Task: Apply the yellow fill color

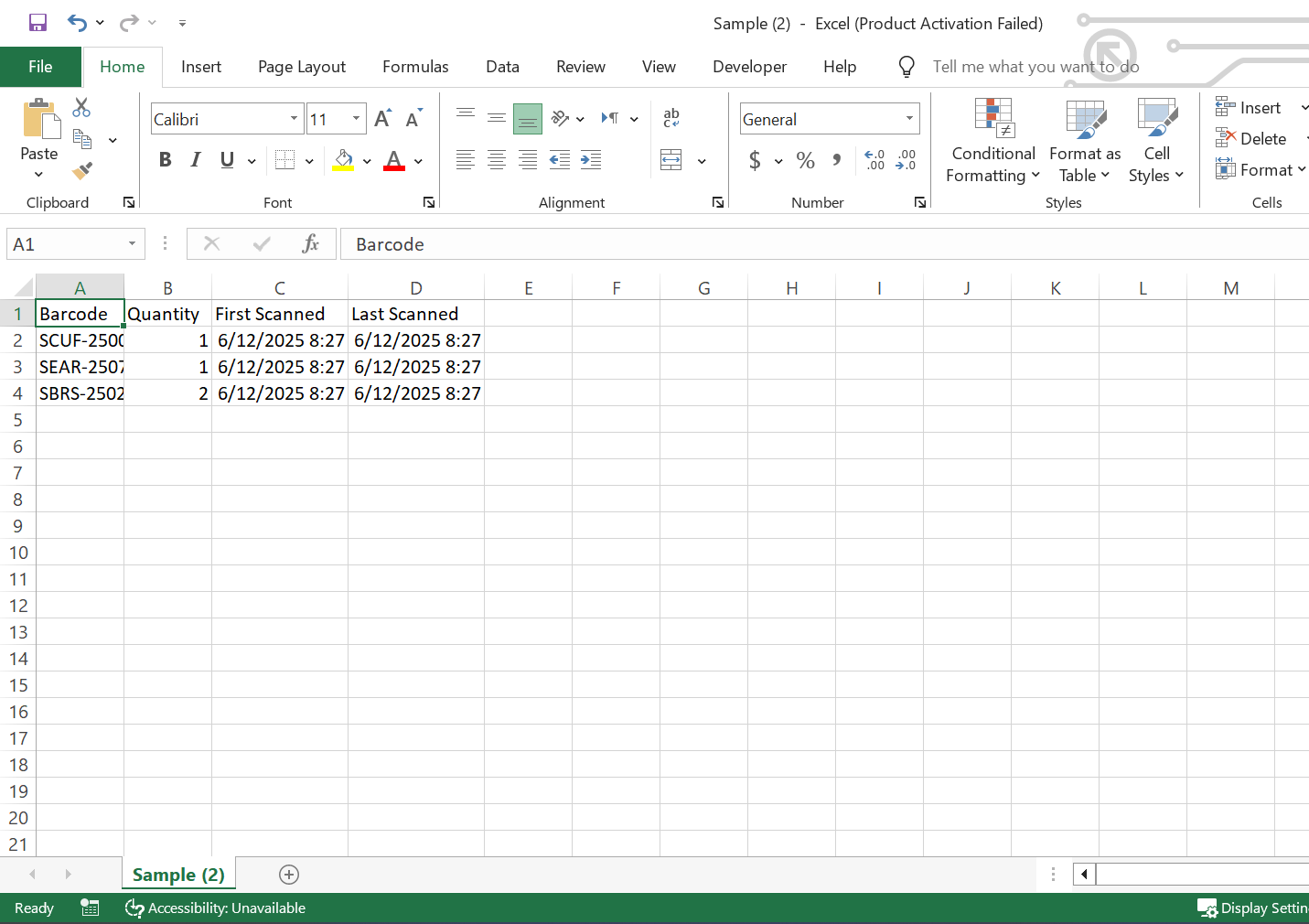Action: [344, 161]
